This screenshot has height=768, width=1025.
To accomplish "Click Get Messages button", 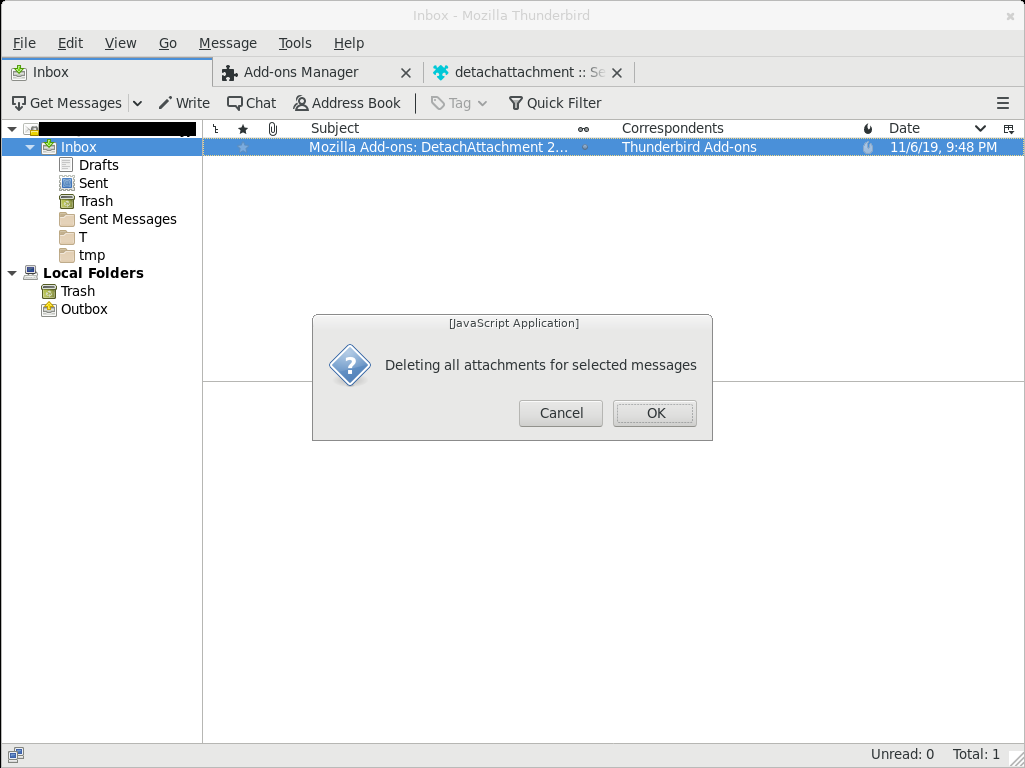I will pyautogui.click(x=67, y=103).
